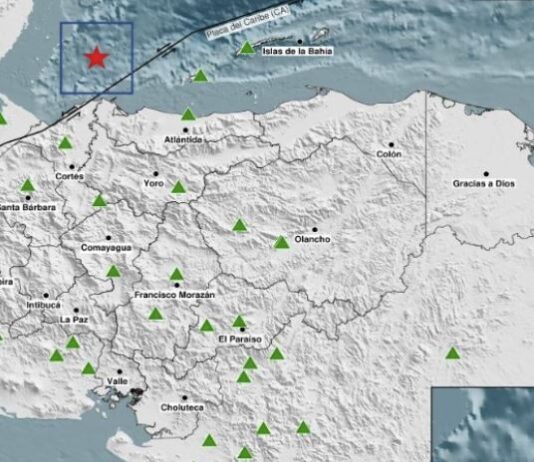Click the Francisco Morazán label

[x=175, y=295]
